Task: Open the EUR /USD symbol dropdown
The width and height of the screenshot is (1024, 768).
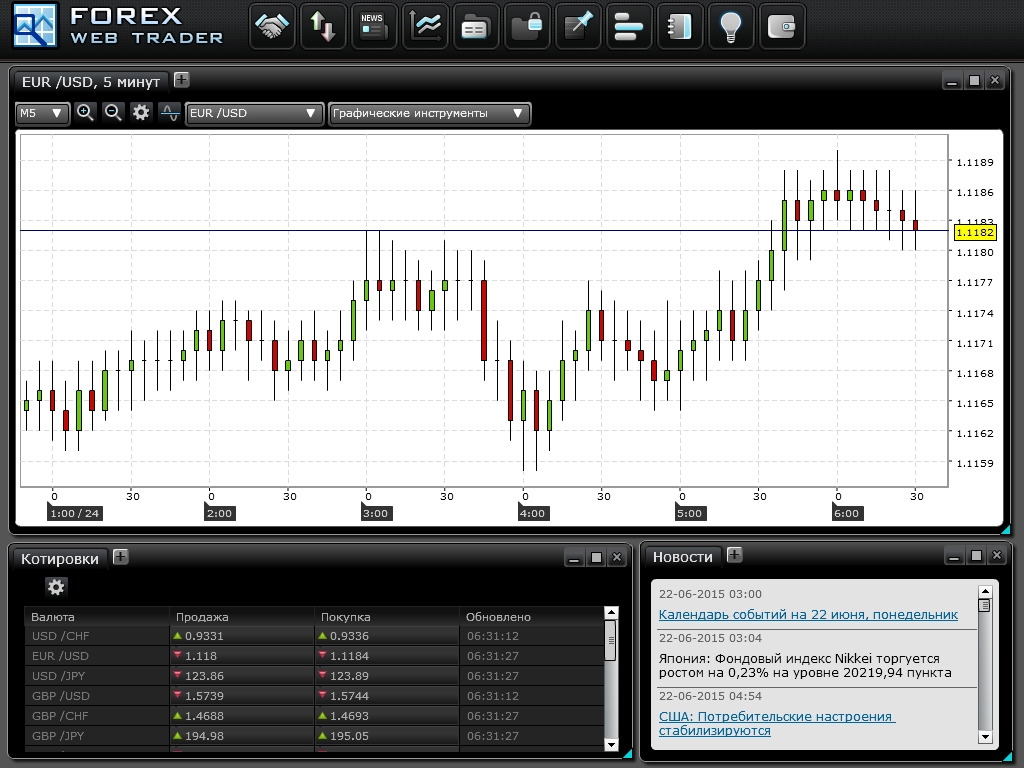Action: (x=254, y=113)
